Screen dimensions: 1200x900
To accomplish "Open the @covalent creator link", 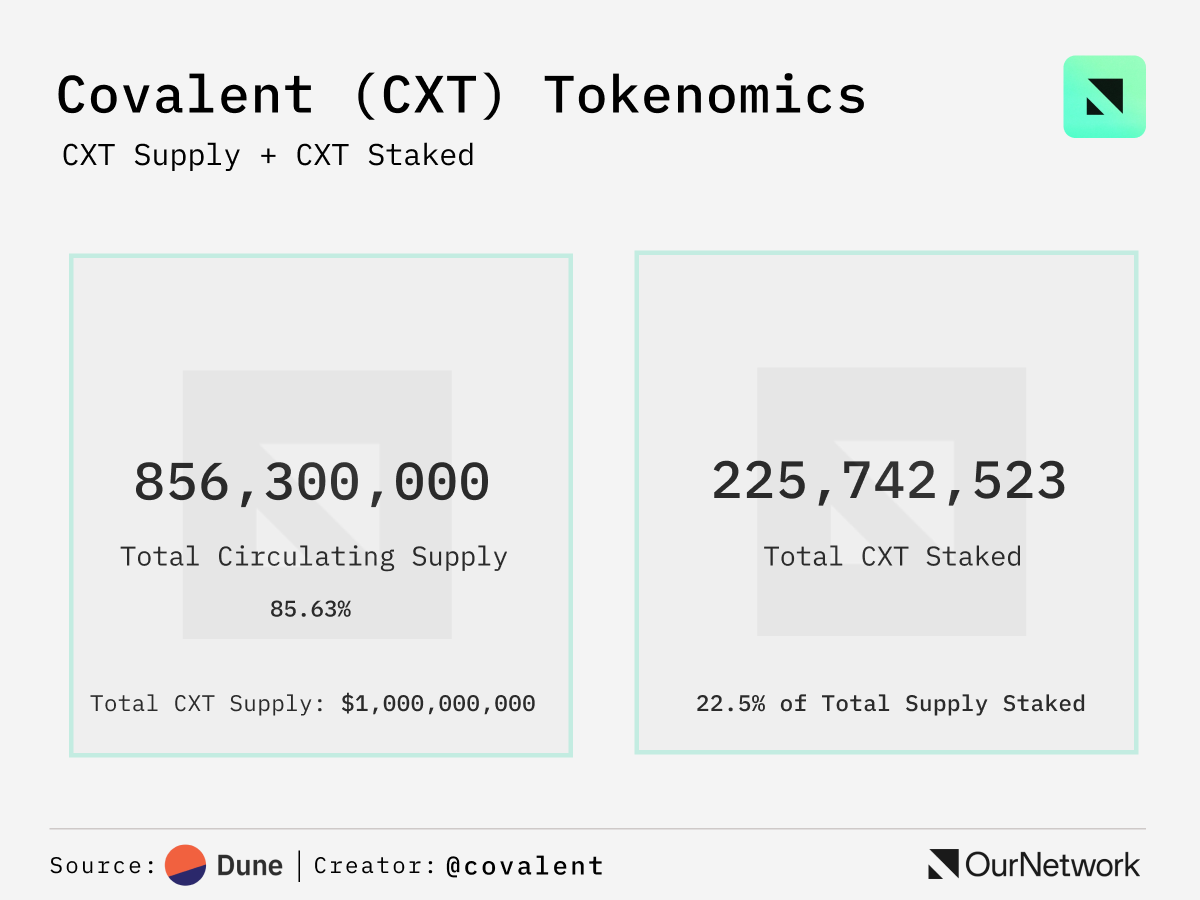I will coord(525,866).
